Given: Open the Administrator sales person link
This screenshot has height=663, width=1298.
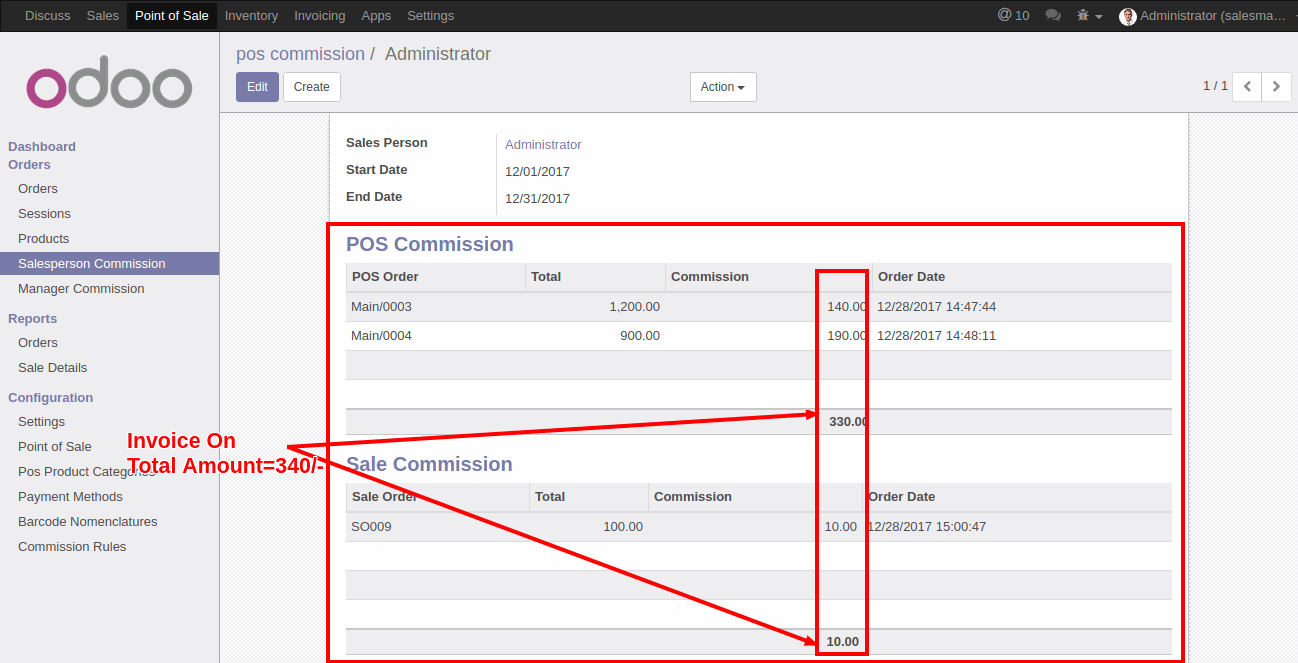Looking at the screenshot, I should click(x=543, y=145).
